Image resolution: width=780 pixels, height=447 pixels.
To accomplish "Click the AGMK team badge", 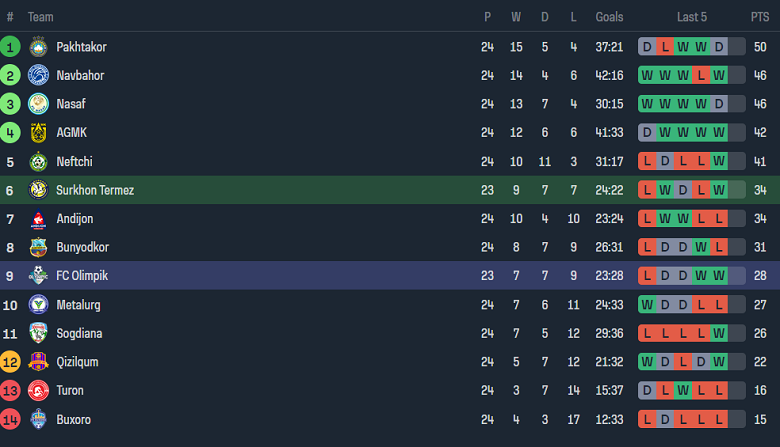I will click(x=38, y=133).
